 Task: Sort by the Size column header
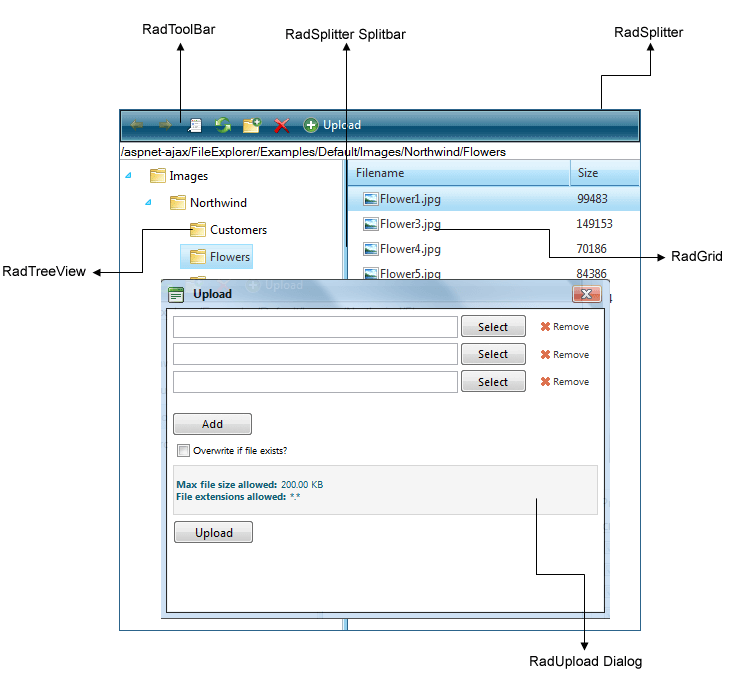pyautogui.click(x=604, y=173)
